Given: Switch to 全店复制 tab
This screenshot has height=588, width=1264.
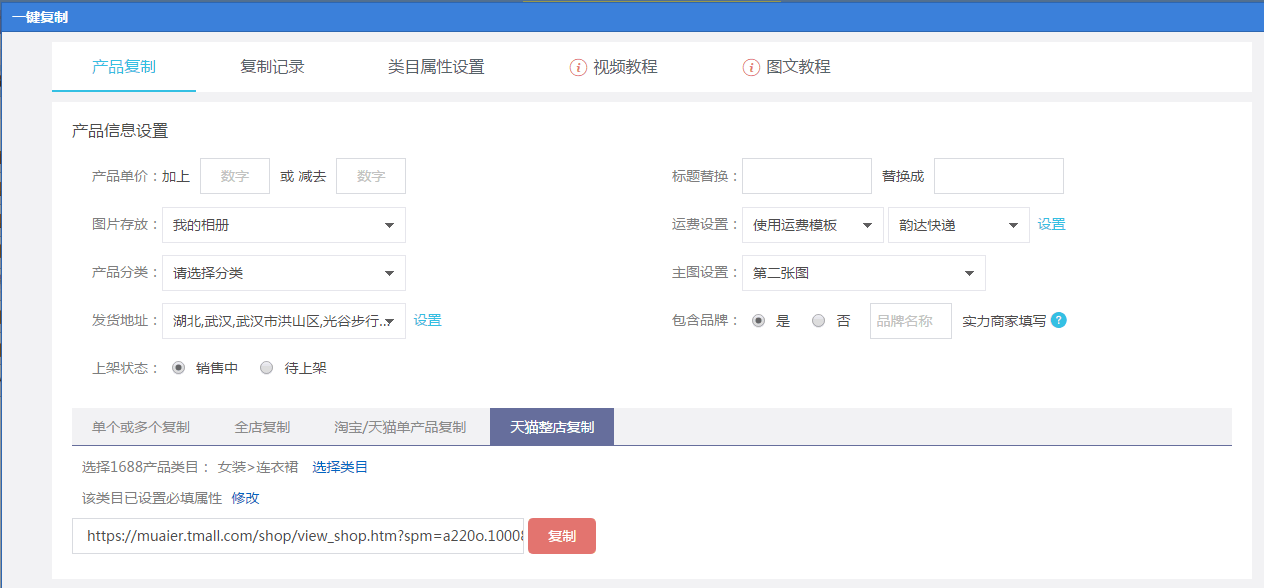Looking at the screenshot, I should [262, 427].
